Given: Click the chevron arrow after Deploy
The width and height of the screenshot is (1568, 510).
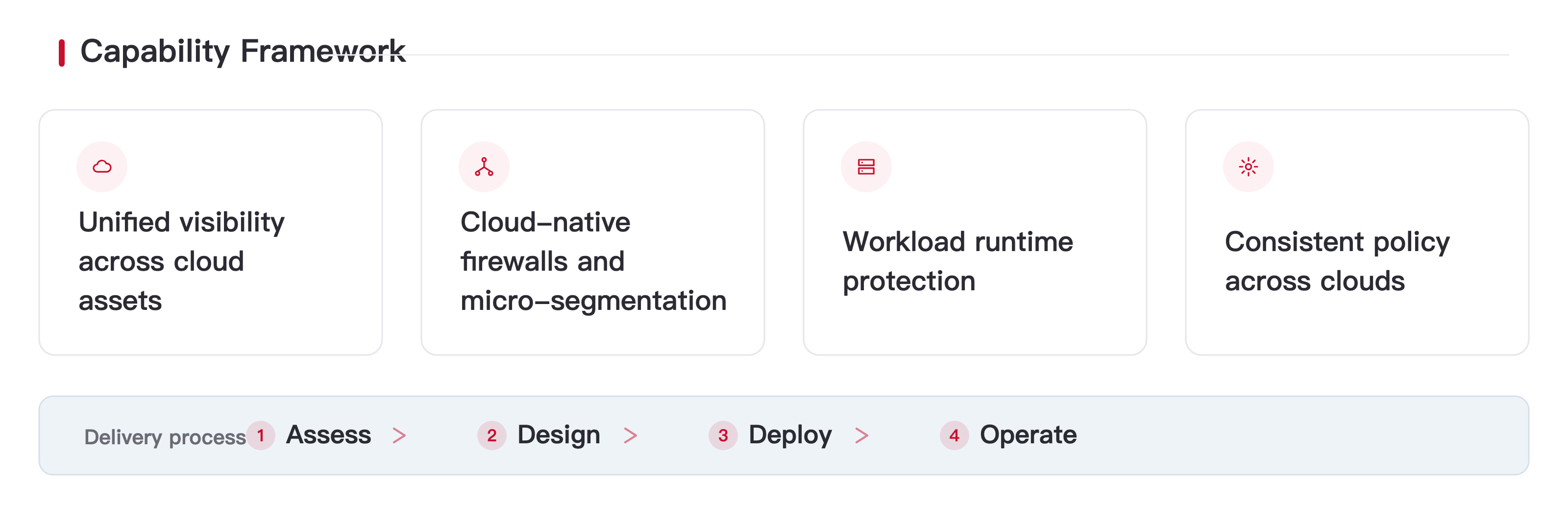Looking at the screenshot, I should point(862,435).
